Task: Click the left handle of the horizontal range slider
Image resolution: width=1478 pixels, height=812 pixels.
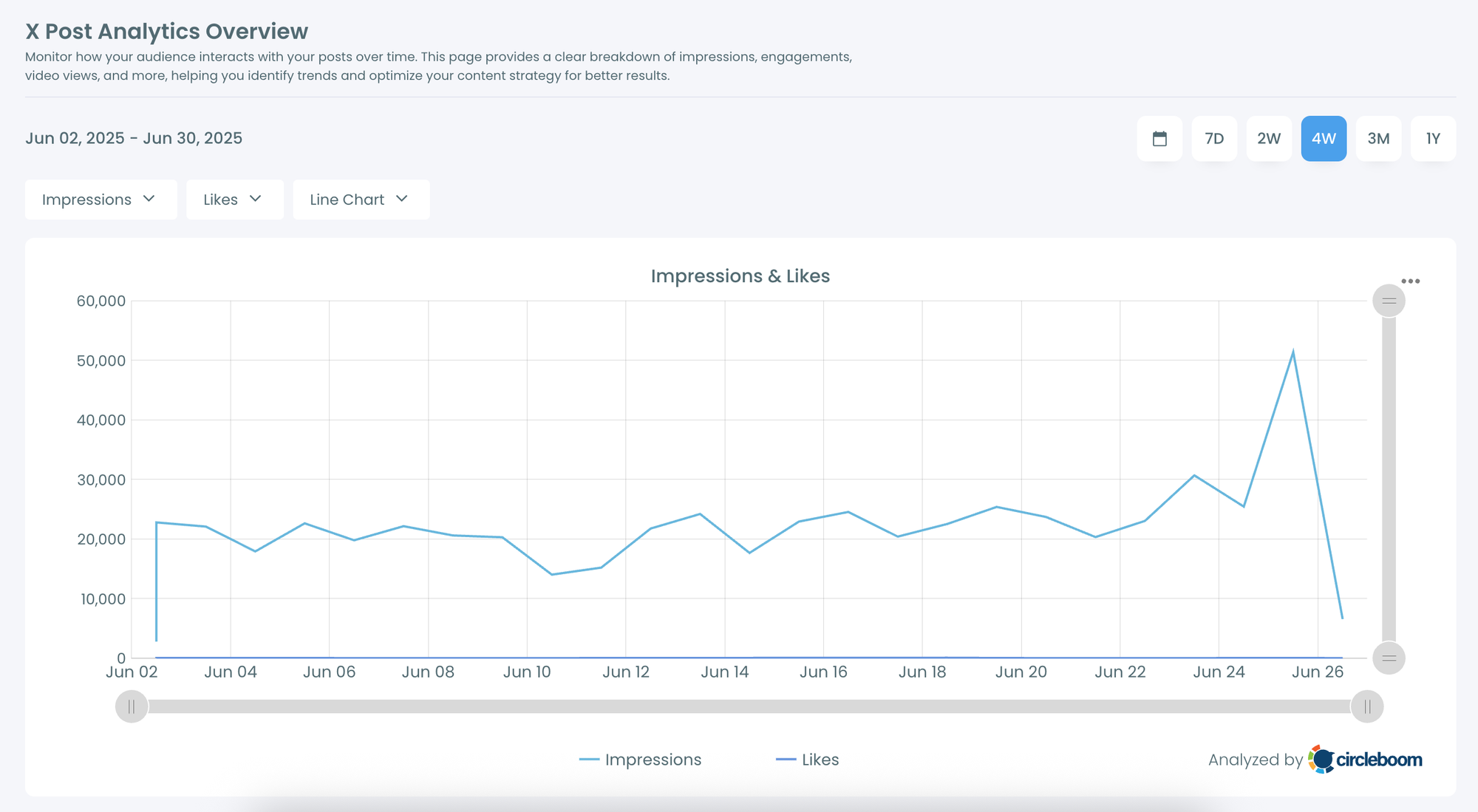Action: 132,706
